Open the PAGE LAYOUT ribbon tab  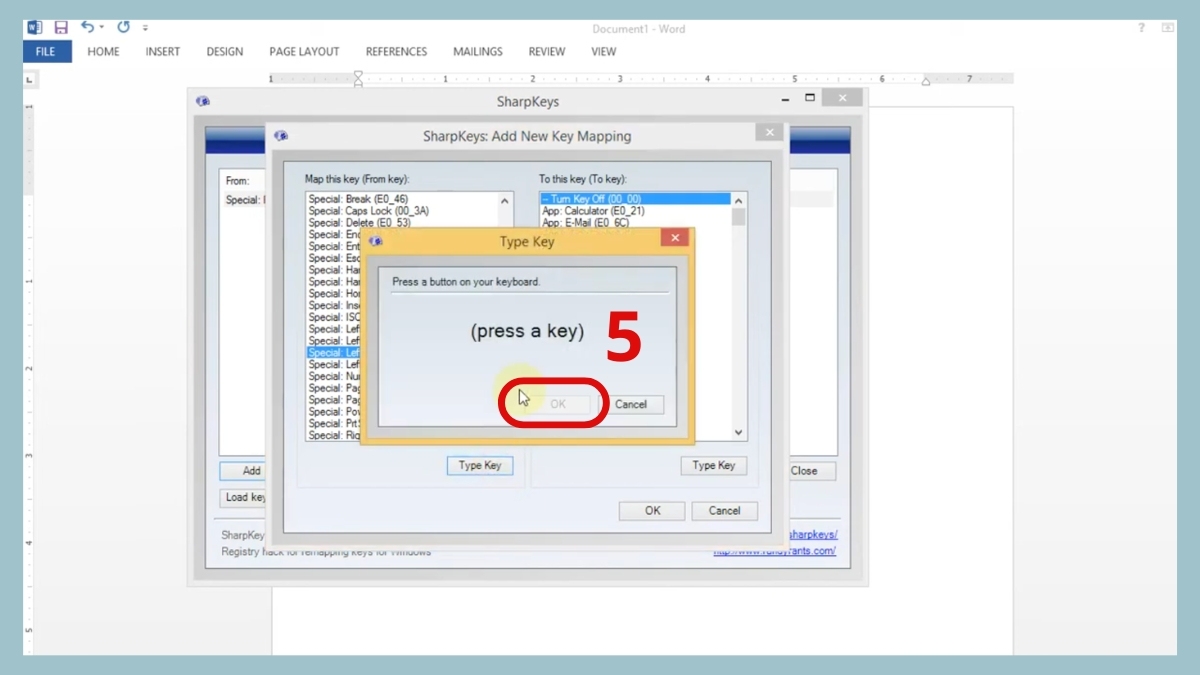[x=304, y=52]
